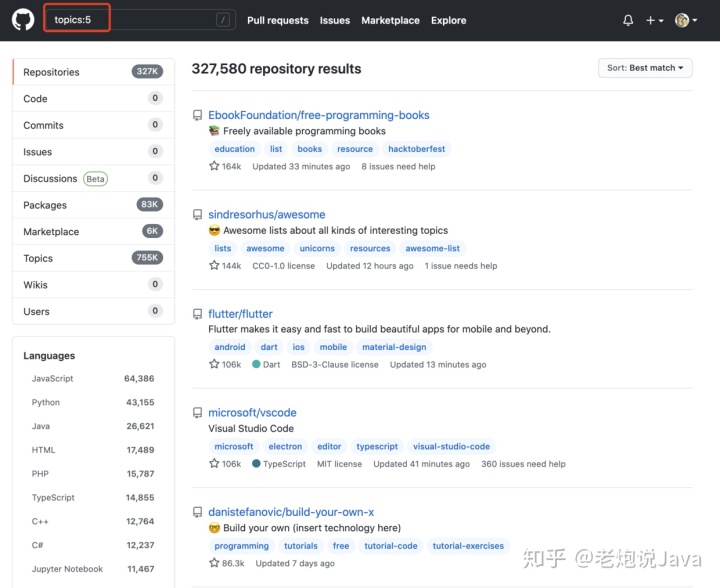Click the books topic tag
The height and width of the screenshot is (588, 720).
309,149
